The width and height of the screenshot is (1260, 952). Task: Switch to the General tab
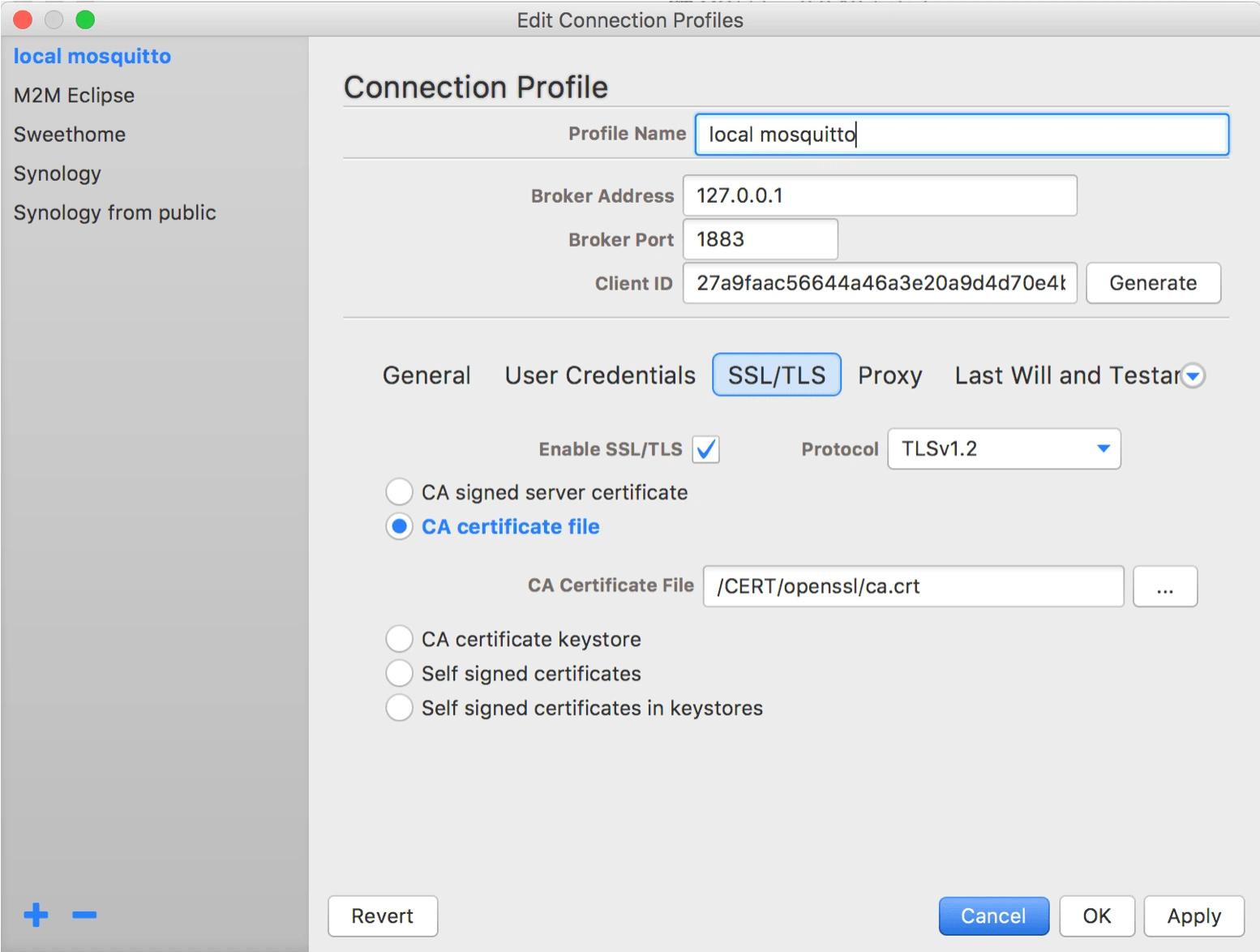(426, 375)
